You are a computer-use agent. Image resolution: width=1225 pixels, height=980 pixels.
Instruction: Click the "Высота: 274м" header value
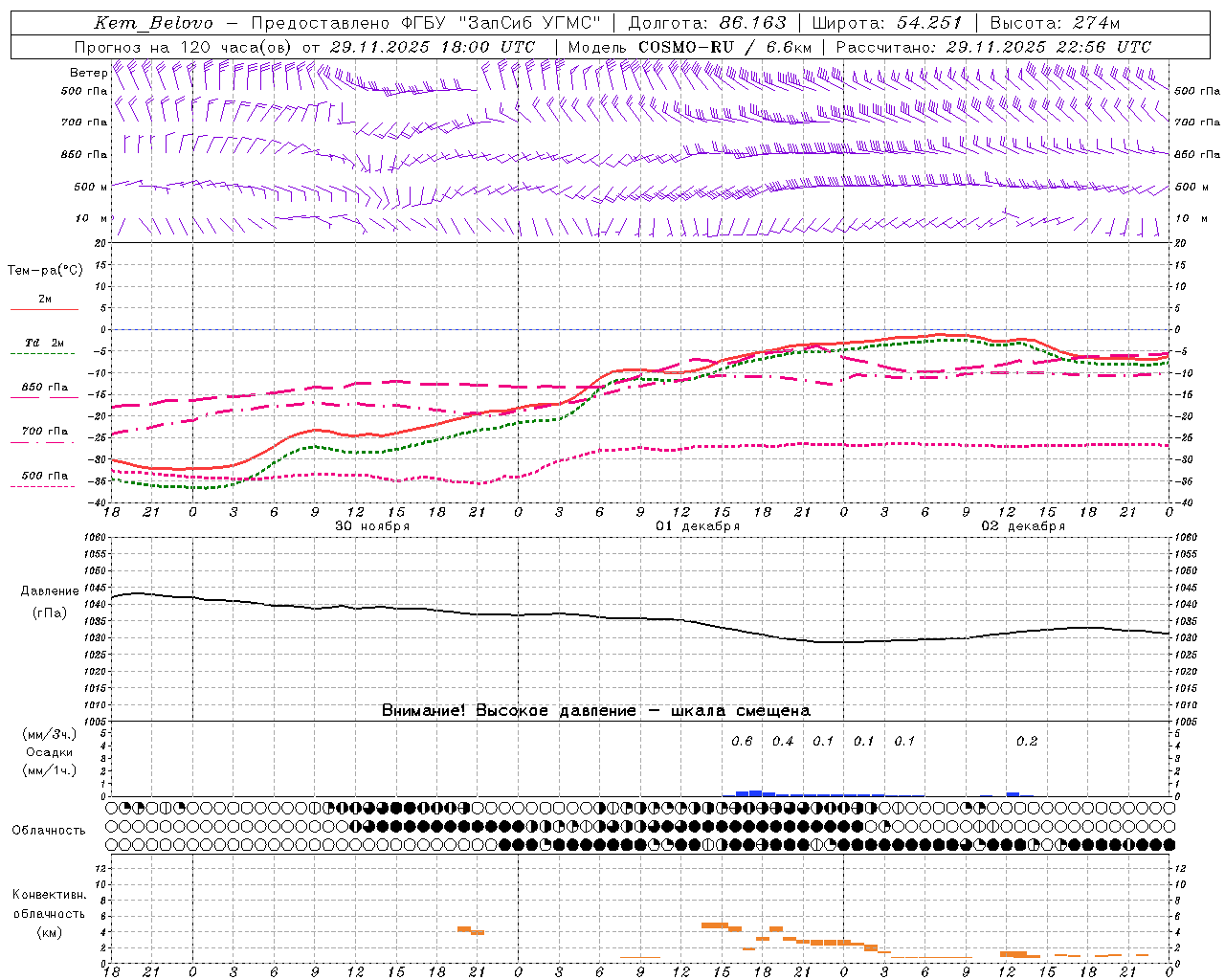coord(1056,23)
